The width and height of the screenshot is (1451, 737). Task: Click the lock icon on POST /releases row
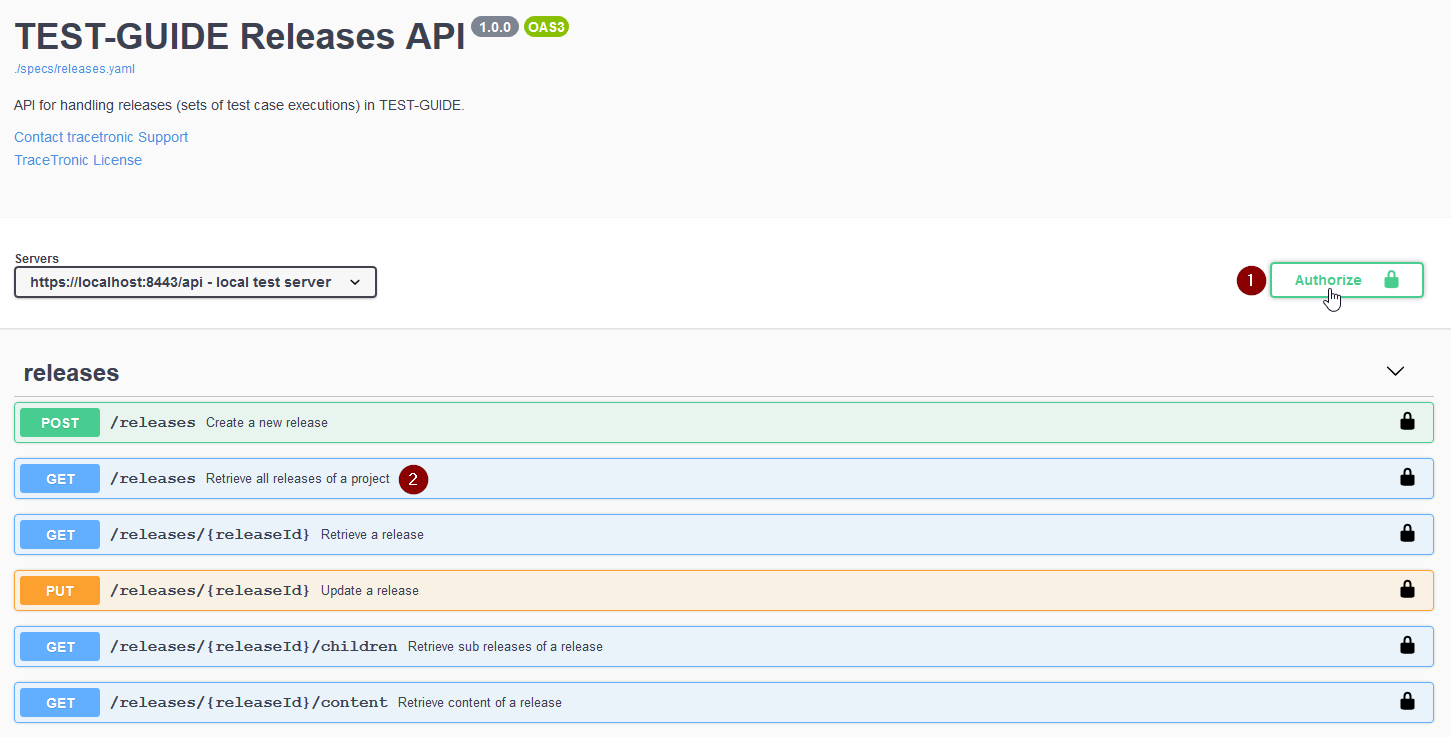pos(1407,421)
